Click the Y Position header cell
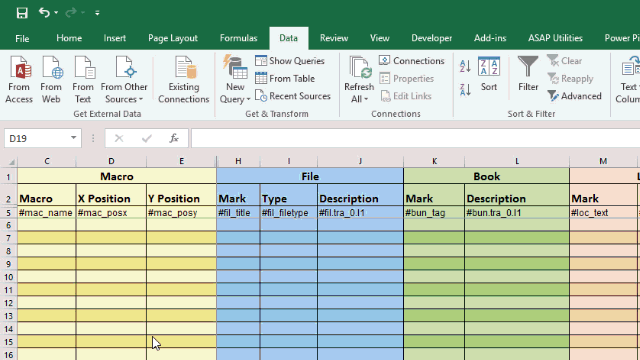 [181, 195]
